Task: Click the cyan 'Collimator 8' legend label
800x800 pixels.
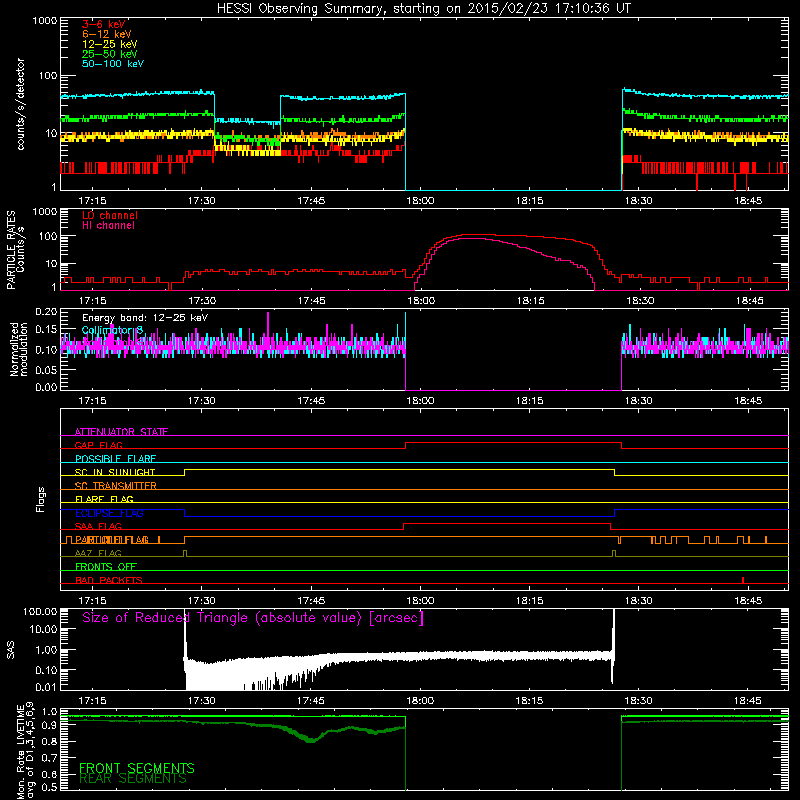Action: click(x=112, y=330)
